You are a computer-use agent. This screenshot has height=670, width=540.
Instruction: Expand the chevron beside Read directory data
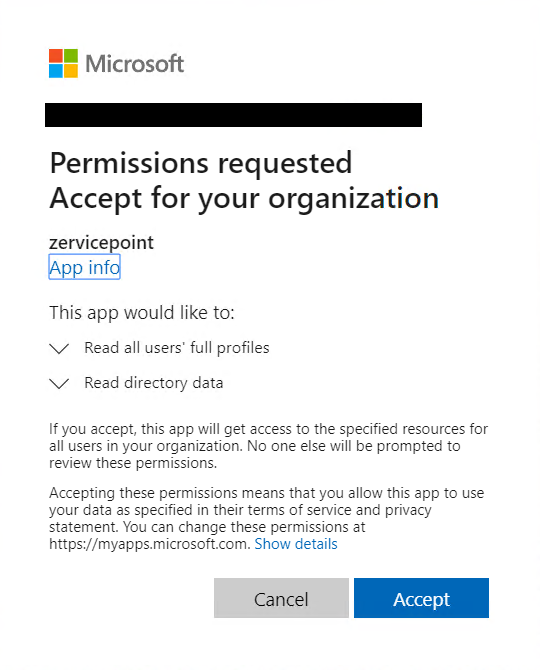point(59,383)
